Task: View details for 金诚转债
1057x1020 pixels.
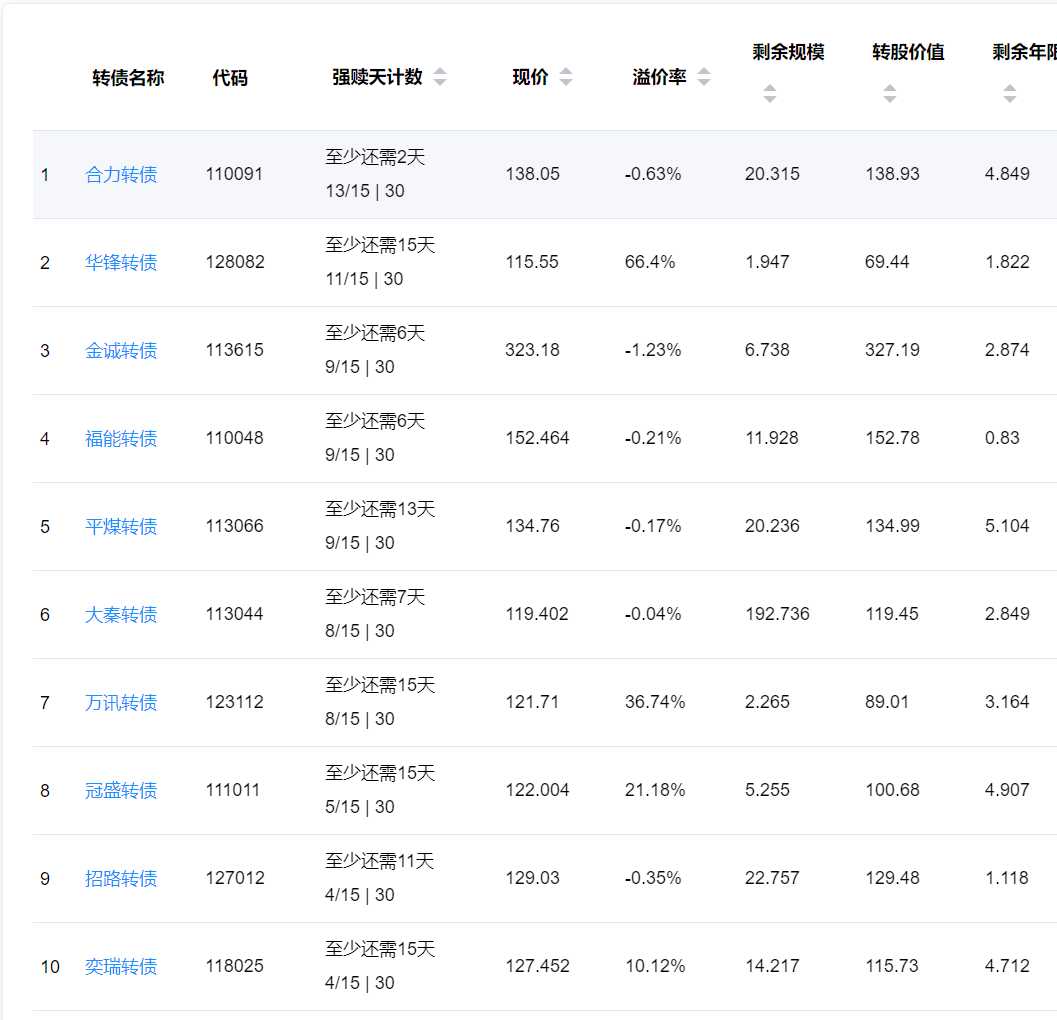Action: click(x=121, y=351)
